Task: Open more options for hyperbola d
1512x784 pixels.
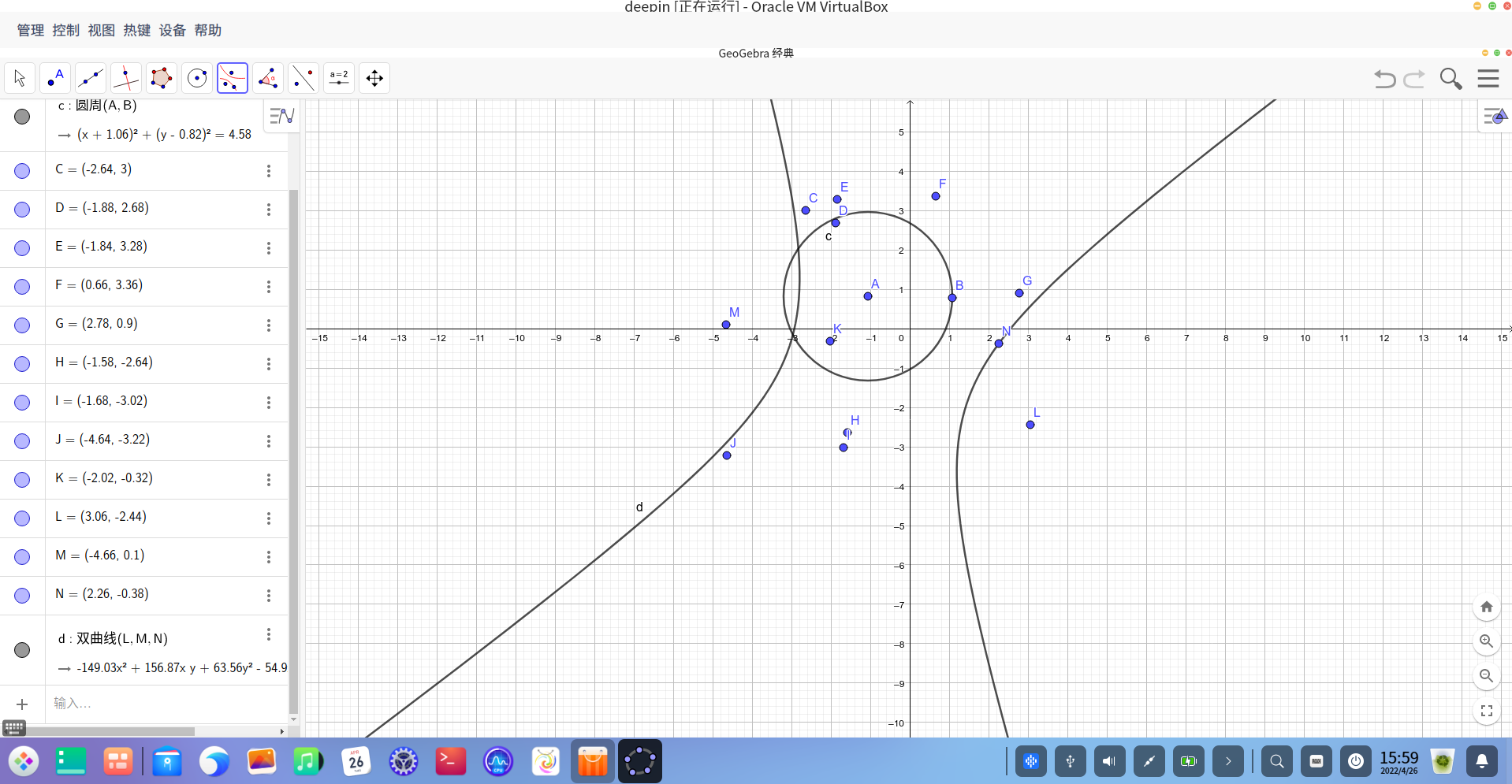Action: click(x=269, y=634)
